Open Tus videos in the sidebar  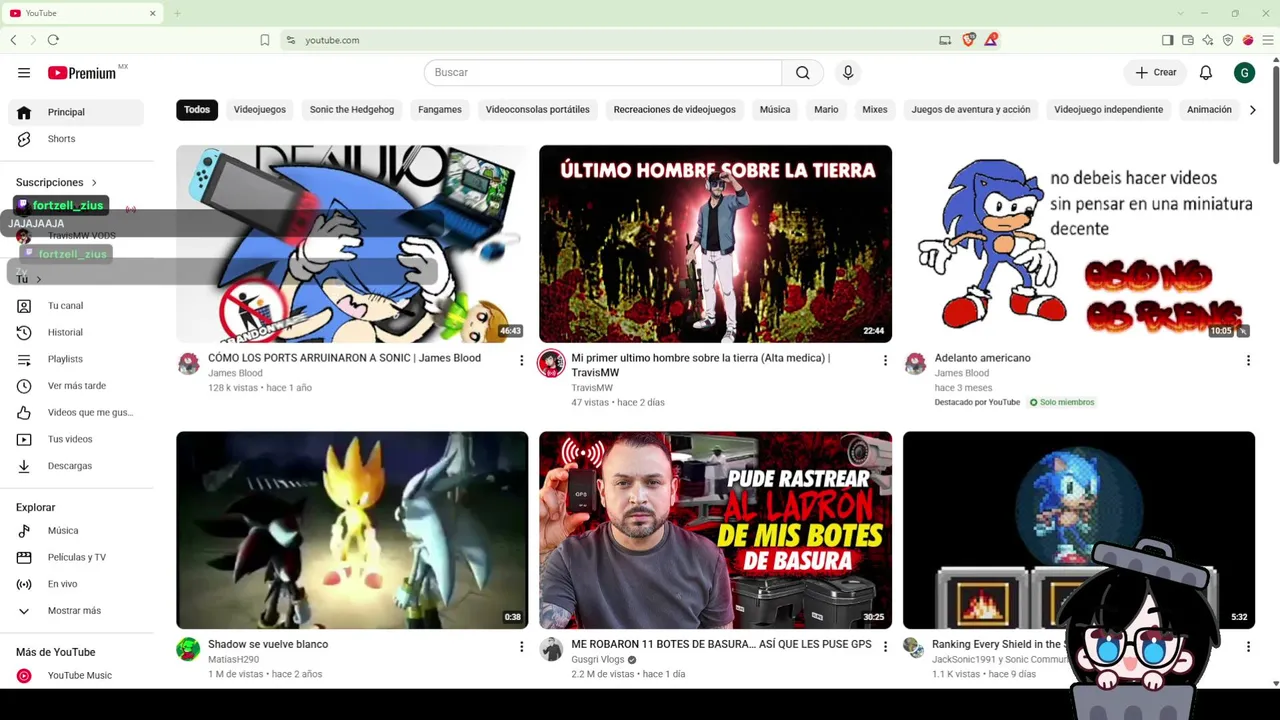click(76, 439)
